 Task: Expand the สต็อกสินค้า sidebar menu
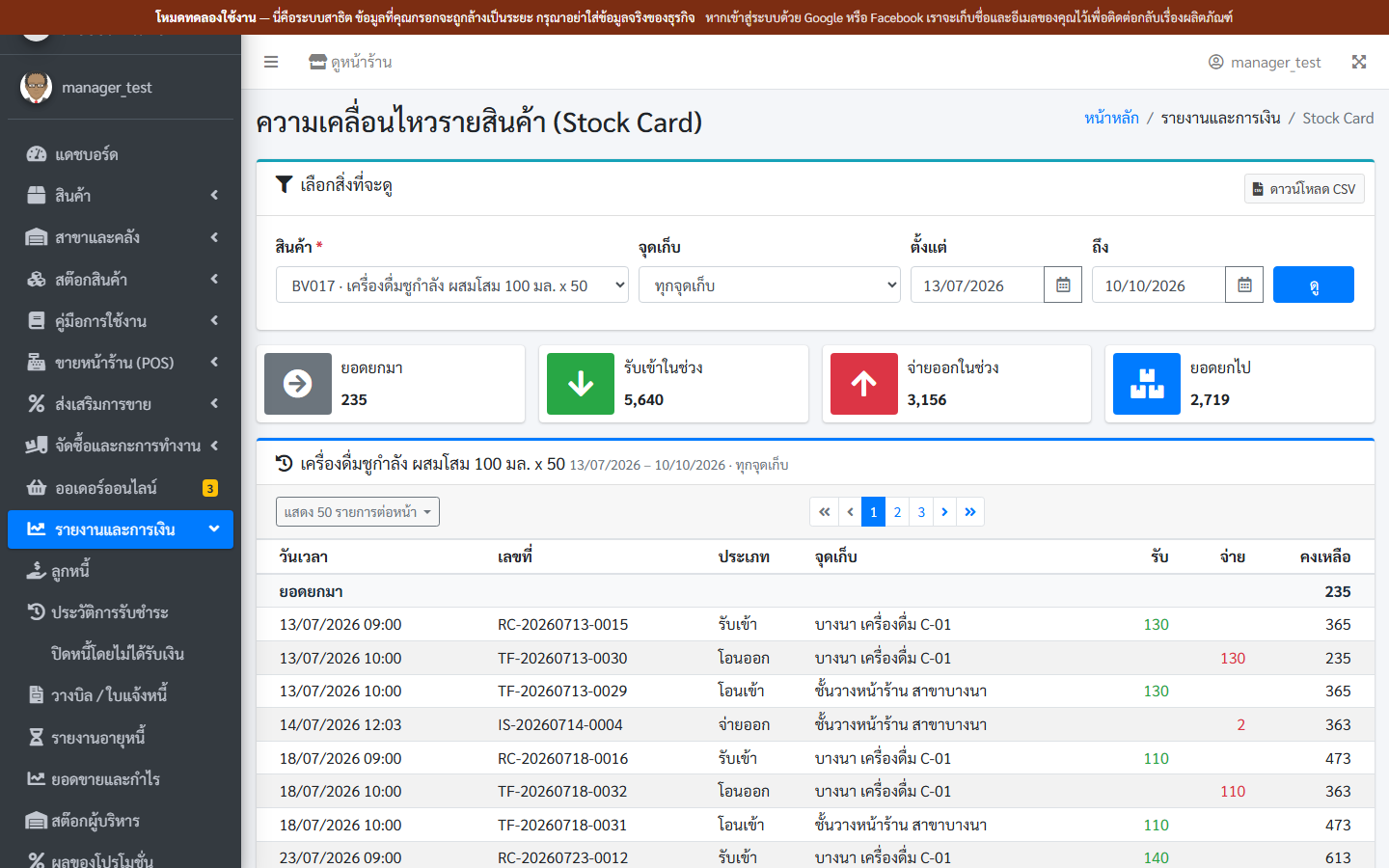point(121,279)
